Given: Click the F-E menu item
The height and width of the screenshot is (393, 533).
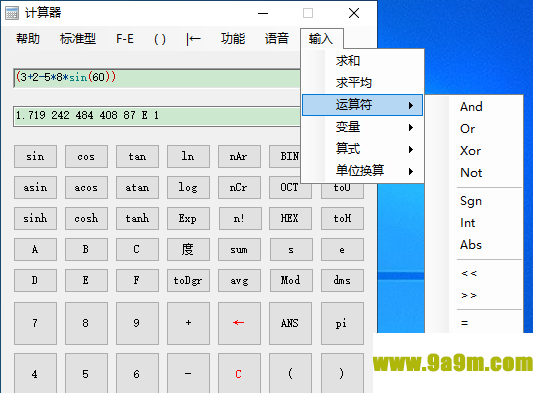Looking at the screenshot, I should click(125, 39).
